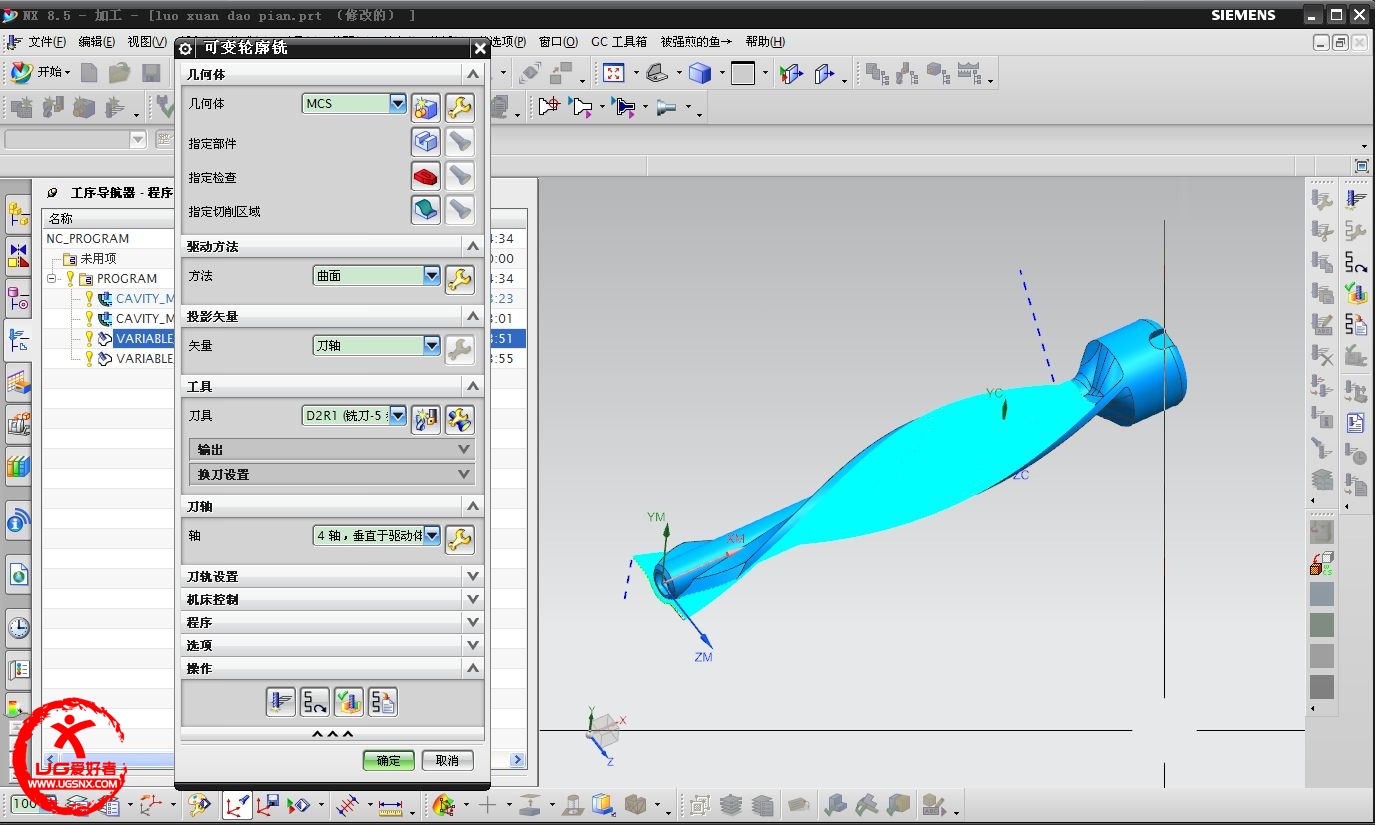
Task: Open the 帮助(H) menu
Action: 765,41
